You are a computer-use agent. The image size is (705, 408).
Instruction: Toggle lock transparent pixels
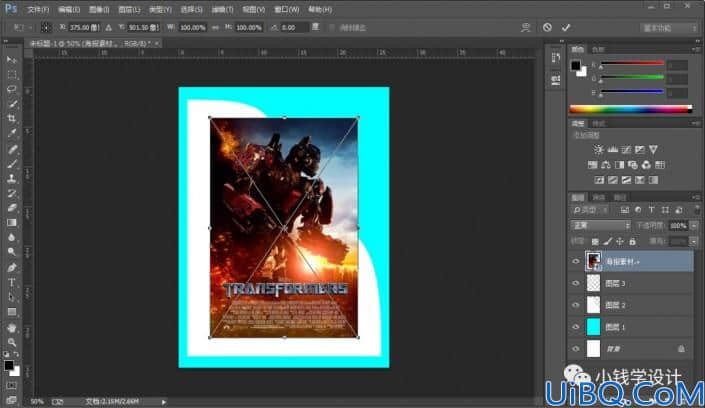pyautogui.click(x=595, y=242)
